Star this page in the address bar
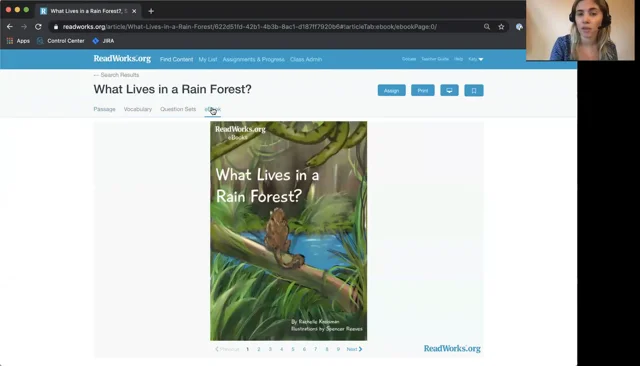This screenshot has height=366, width=640. [501, 27]
